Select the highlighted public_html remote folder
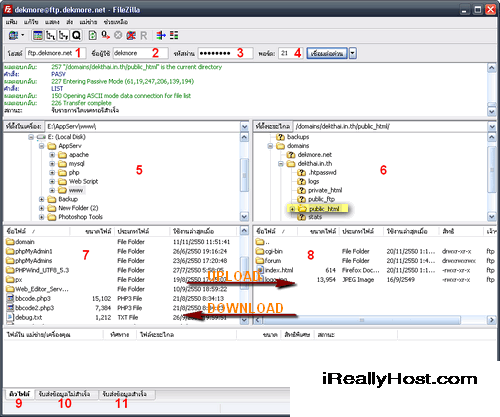The height and width of the screenshot is (417, 500). point(324,209)
